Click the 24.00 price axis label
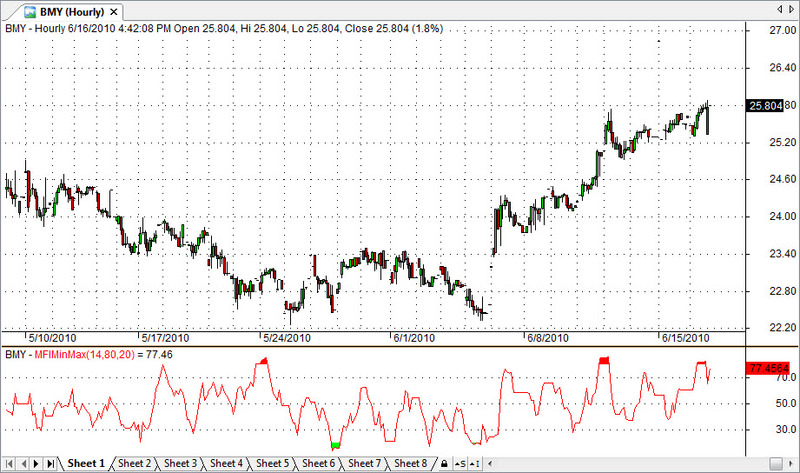The image size is (800, 473). click(x=783, y=216)
